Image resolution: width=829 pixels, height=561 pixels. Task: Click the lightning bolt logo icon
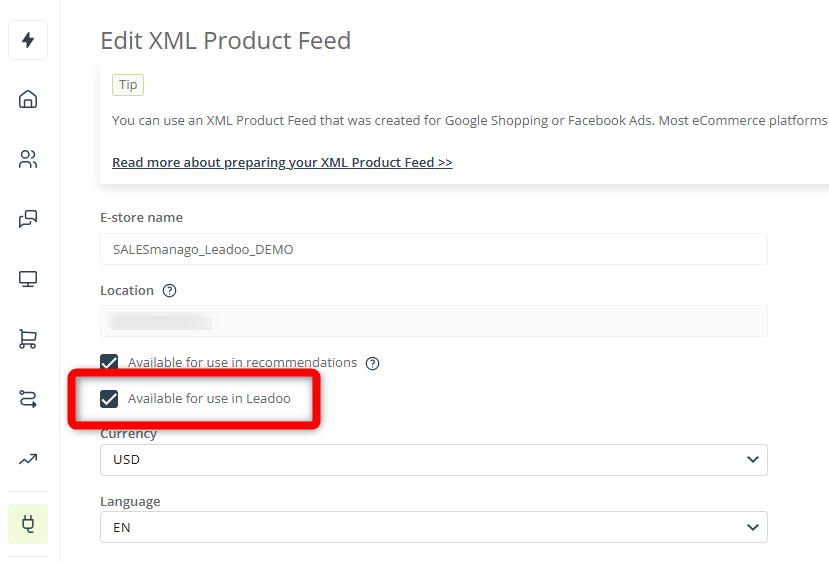coord(28,40)
